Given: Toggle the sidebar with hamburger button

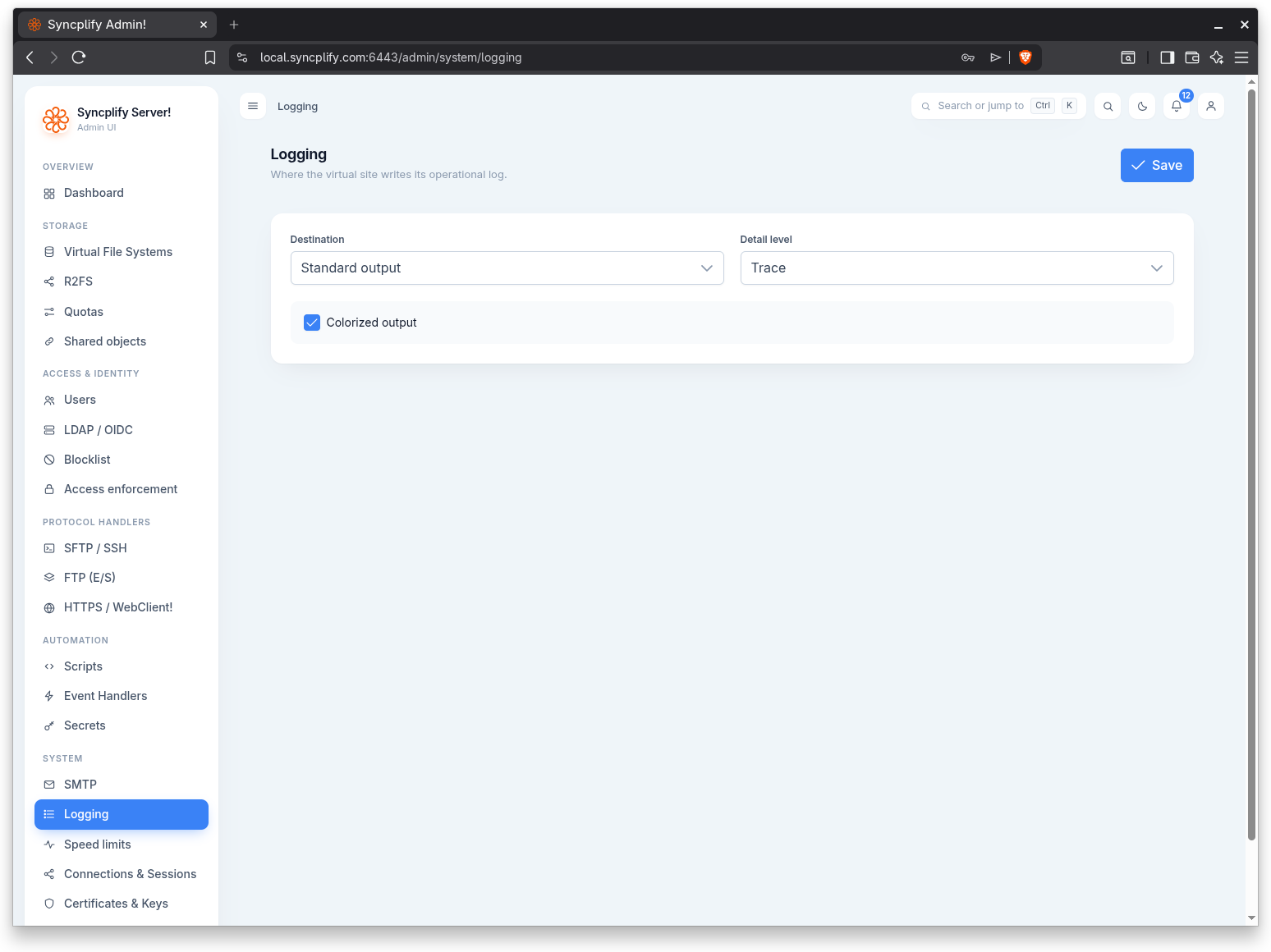Looking at the screenshot, I should 253,106.
